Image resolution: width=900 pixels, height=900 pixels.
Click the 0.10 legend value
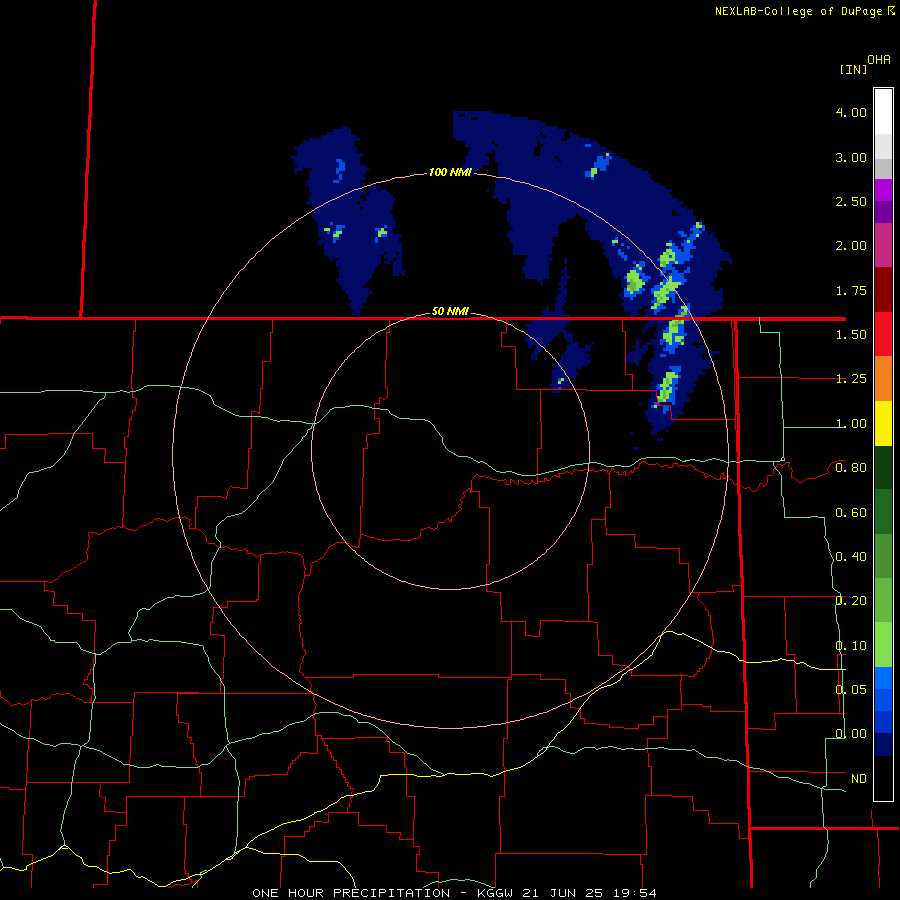(851, 646)
